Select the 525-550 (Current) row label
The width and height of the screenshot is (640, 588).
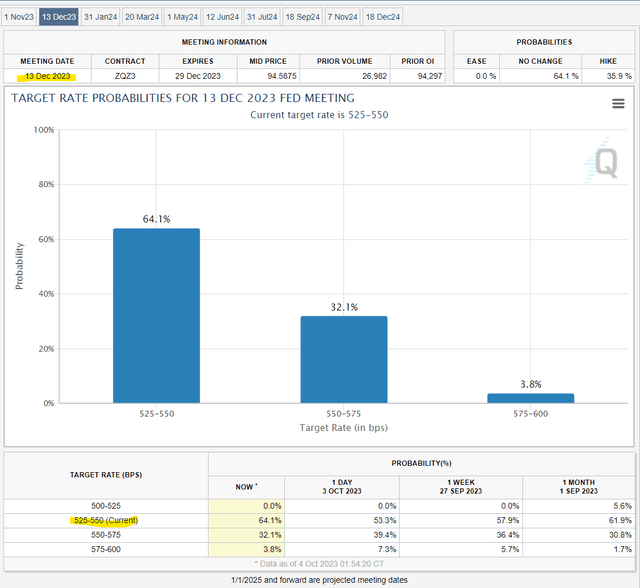(106, 520)
